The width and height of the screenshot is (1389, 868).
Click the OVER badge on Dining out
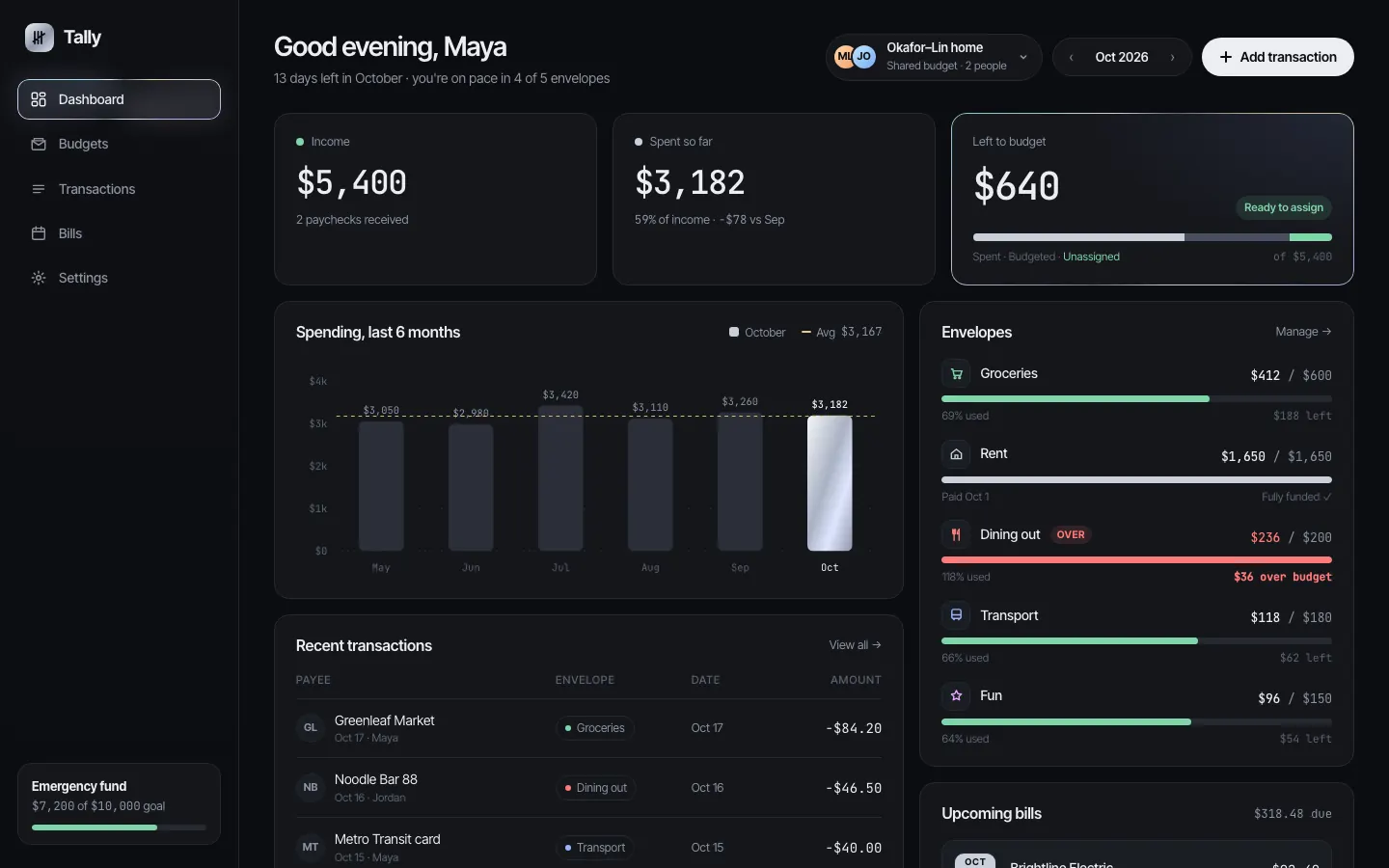(1071, 534)
